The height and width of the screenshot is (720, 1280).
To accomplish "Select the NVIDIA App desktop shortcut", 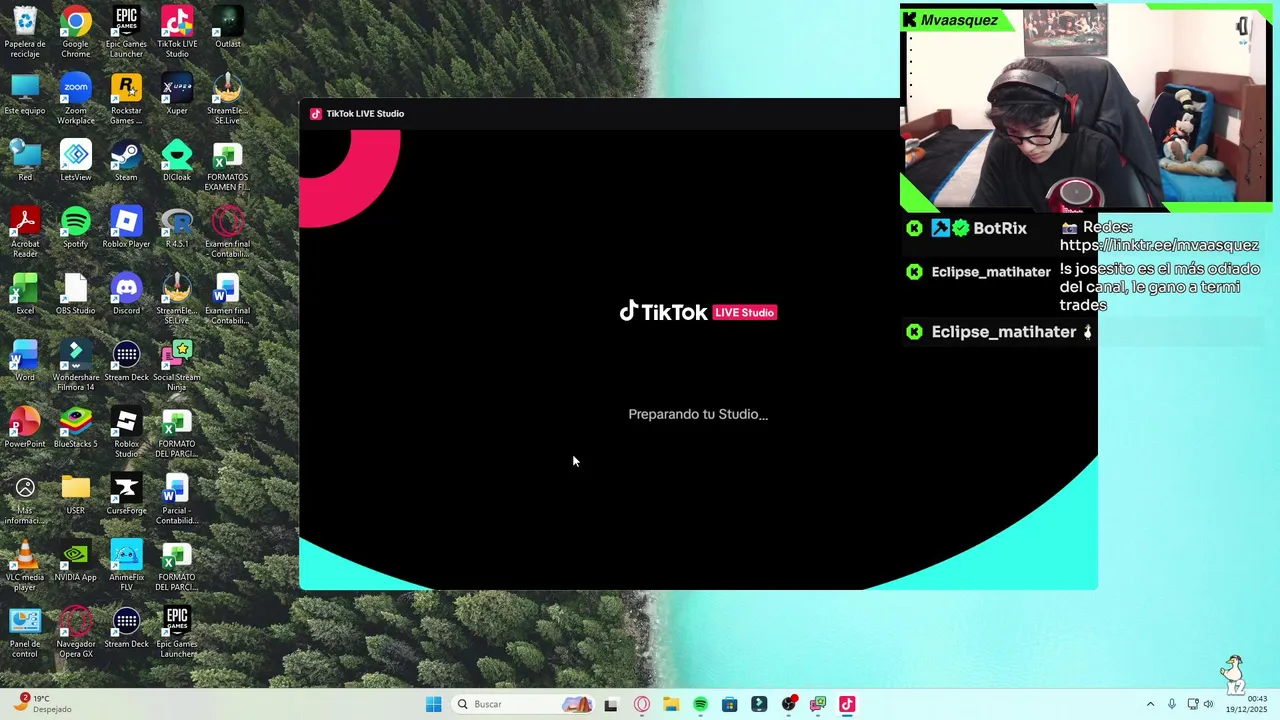I will [x=75, y=561].
